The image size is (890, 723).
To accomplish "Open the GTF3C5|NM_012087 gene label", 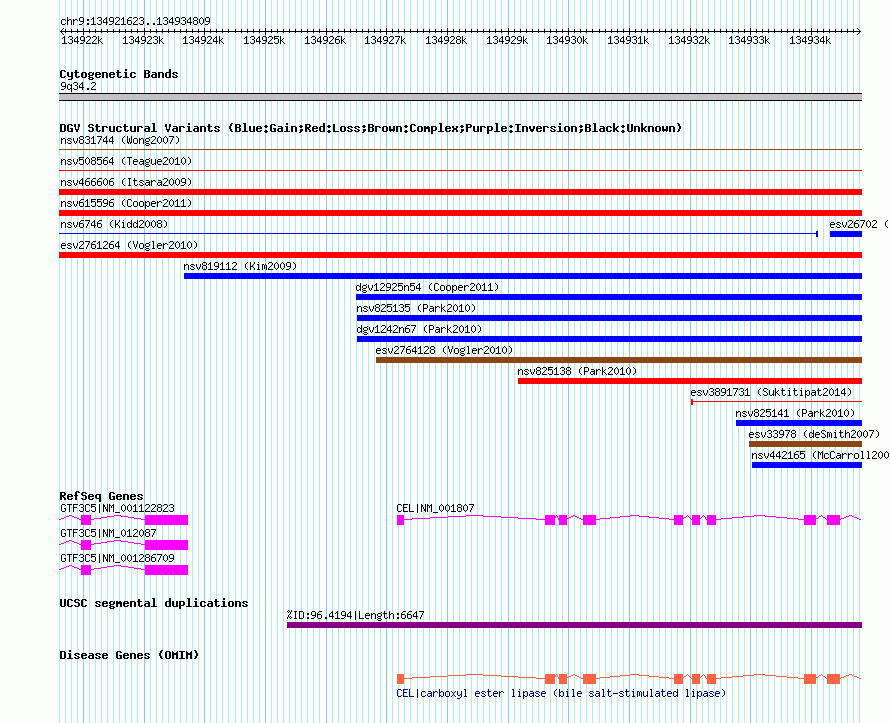I will point(108,533).
